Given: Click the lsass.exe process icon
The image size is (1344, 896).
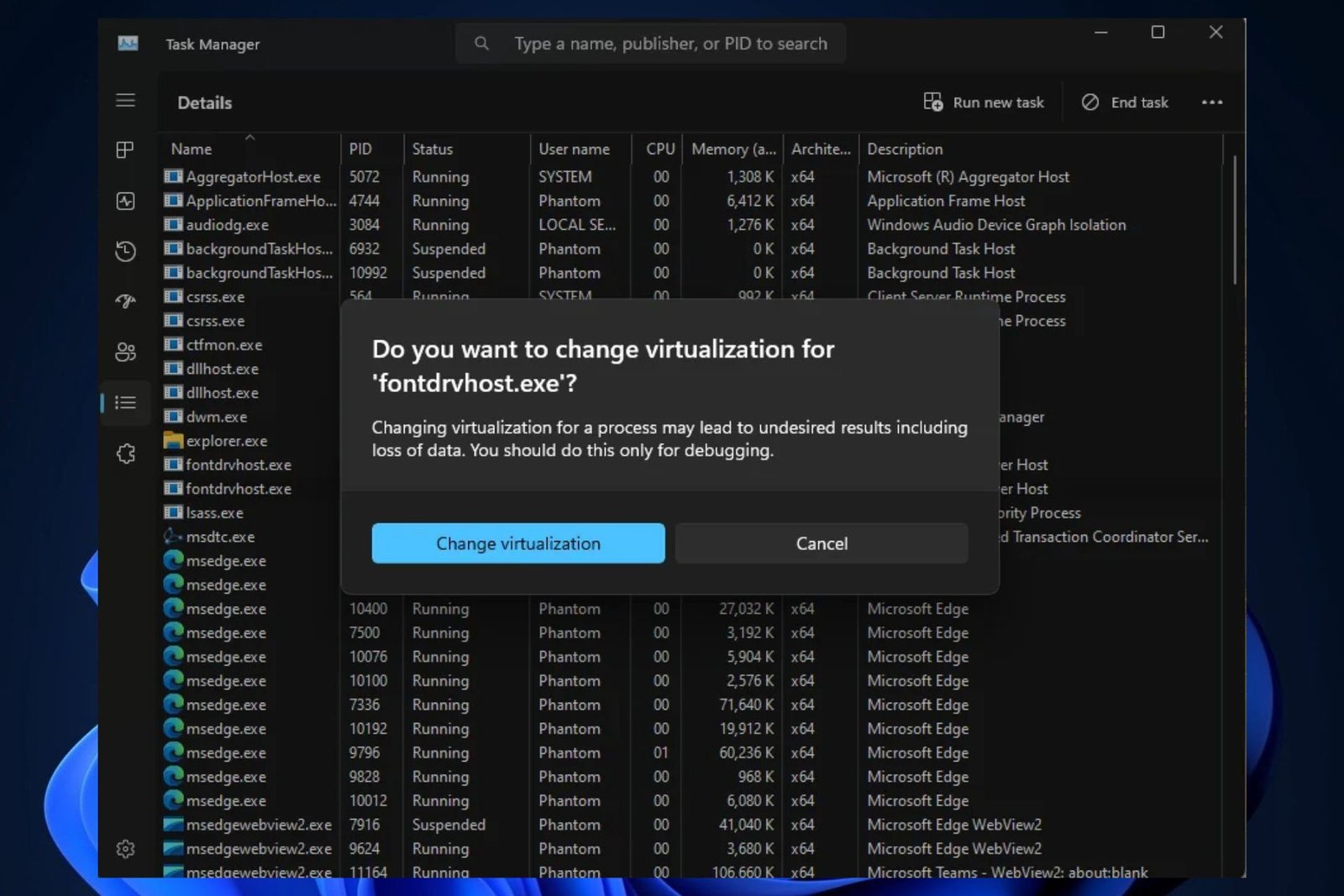Looking at the screenshot, I should coord(173,512).
